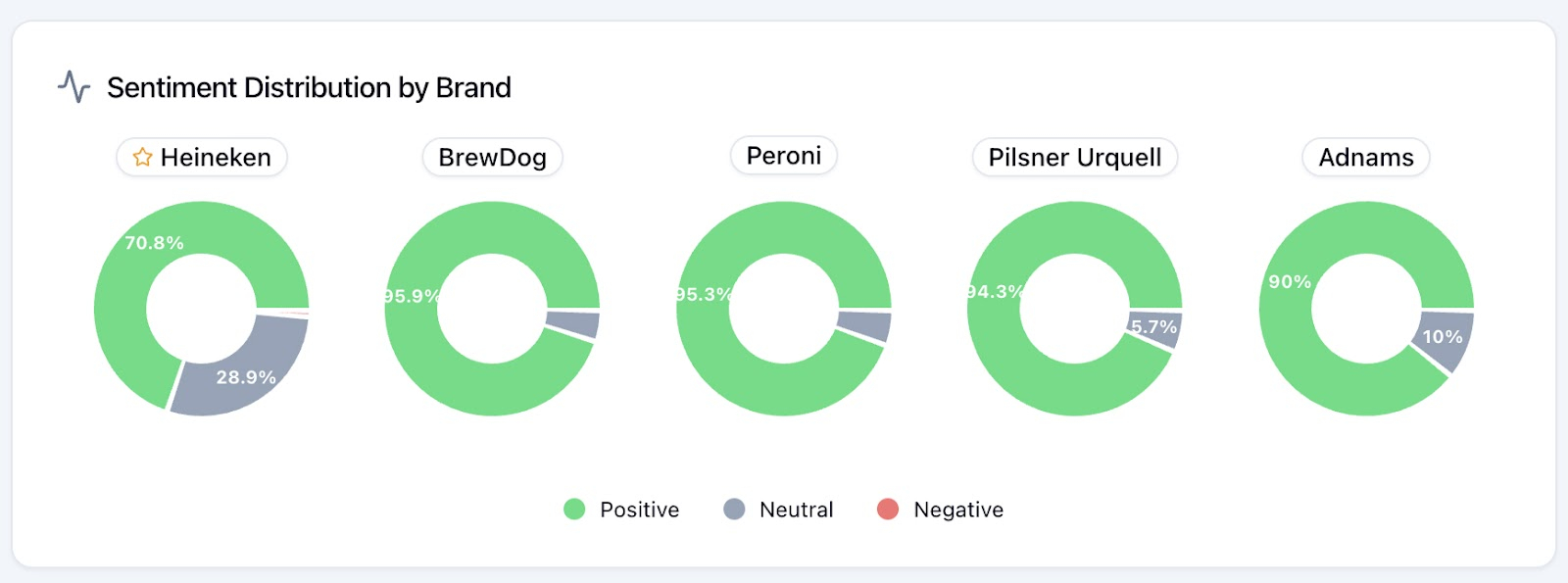This screenshot has width=1568, height=583.
Task: Toggle Neutral series via legend label
Action: point(796,510)
